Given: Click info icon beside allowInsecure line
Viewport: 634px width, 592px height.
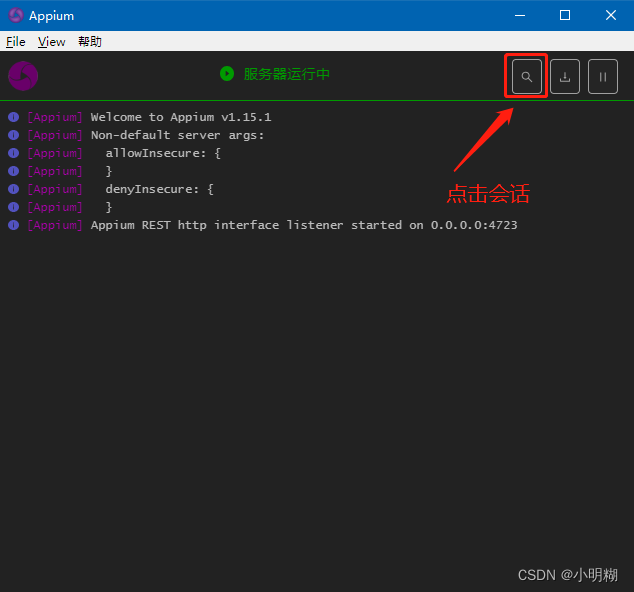Looking at the screenshot, I should pos(13,153).
